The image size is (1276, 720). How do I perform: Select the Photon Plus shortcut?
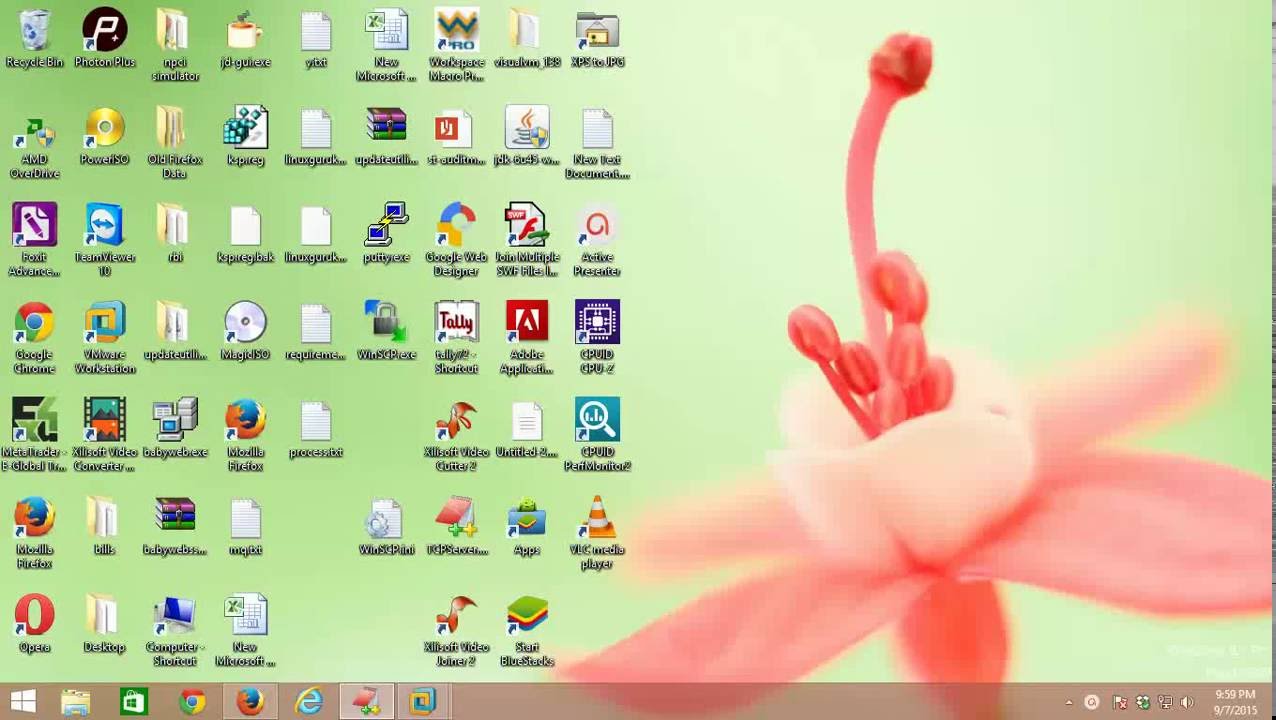click(105, 30)
